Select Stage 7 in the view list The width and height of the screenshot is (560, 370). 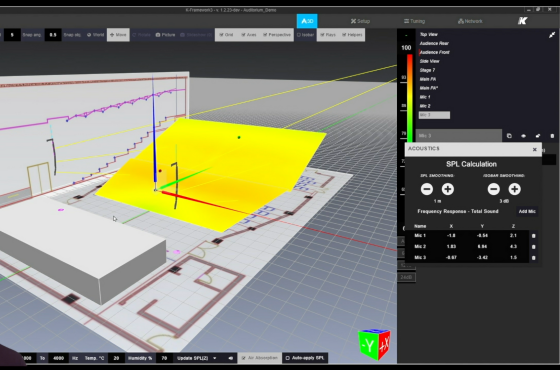point(427,70)
